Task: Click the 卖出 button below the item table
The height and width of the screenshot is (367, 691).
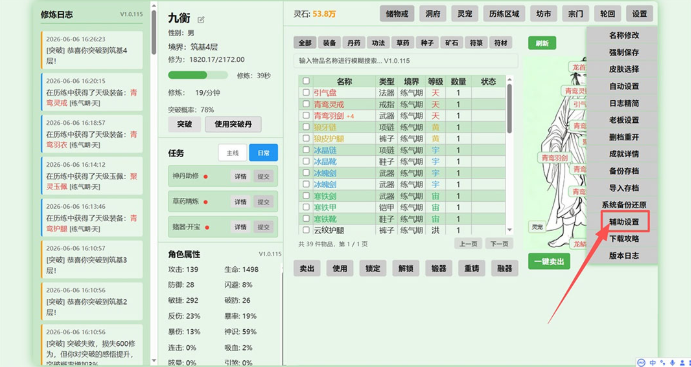Action: click(x=307, y=268)
